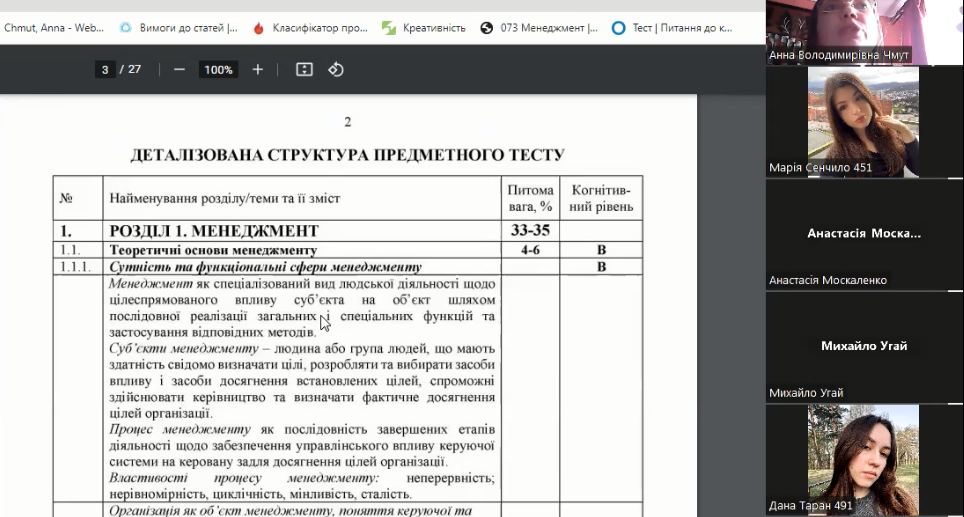
Task: Zoom in the PDF with plus button
Action: pyautogui.click(x=258, y=69)
